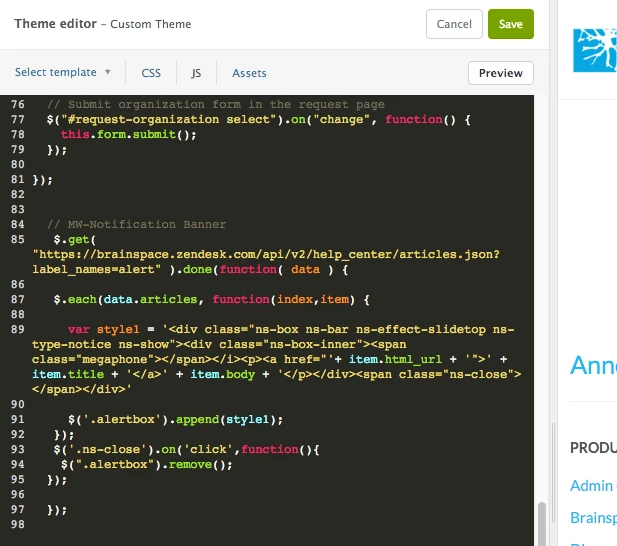Click line number 89 in gutter
The width and height of the screenshot is (617, 546).
(x=18, y=329)
